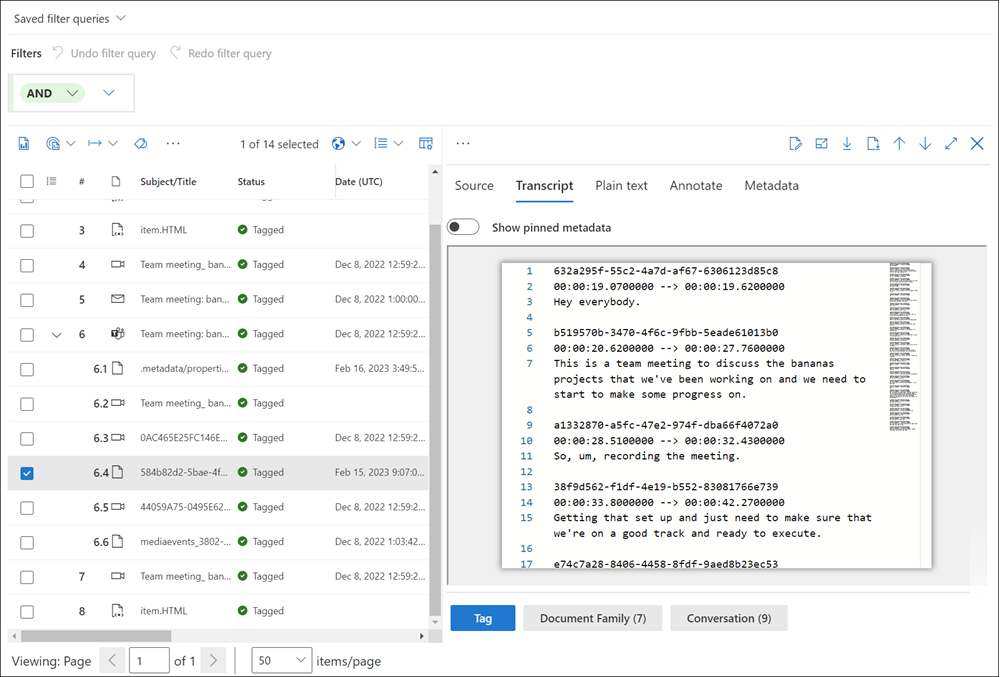Screen dimensions: 1000x677
Task: Click the customize columns icon
Action: coord(425,143)
